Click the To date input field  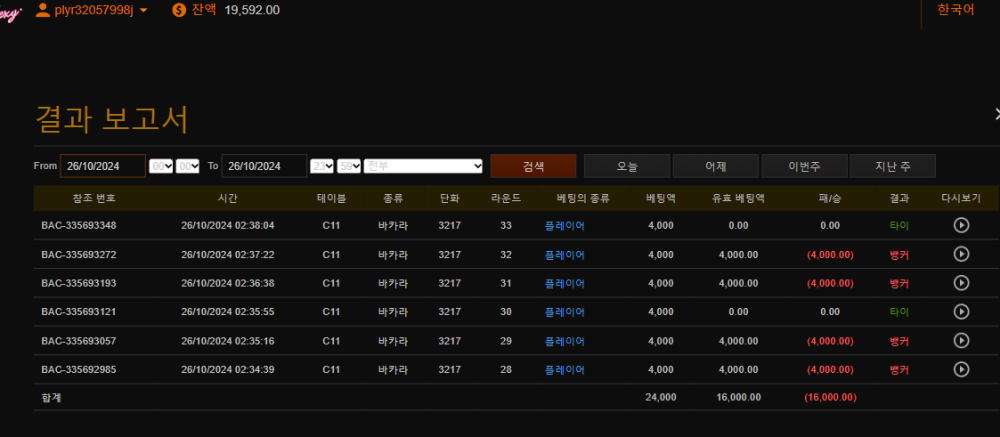click(264, 166)
